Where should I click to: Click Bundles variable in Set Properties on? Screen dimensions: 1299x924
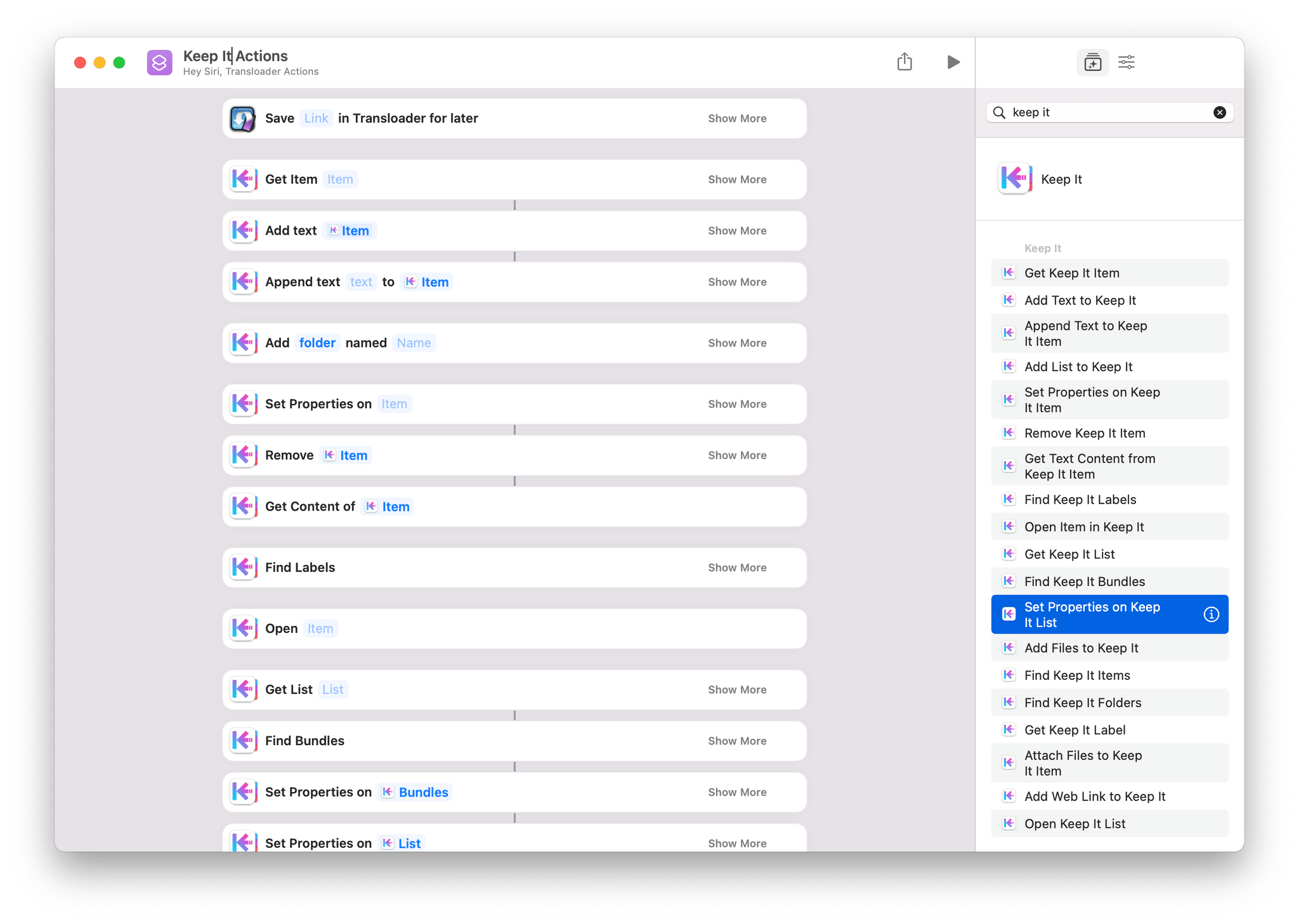point(415,792)
